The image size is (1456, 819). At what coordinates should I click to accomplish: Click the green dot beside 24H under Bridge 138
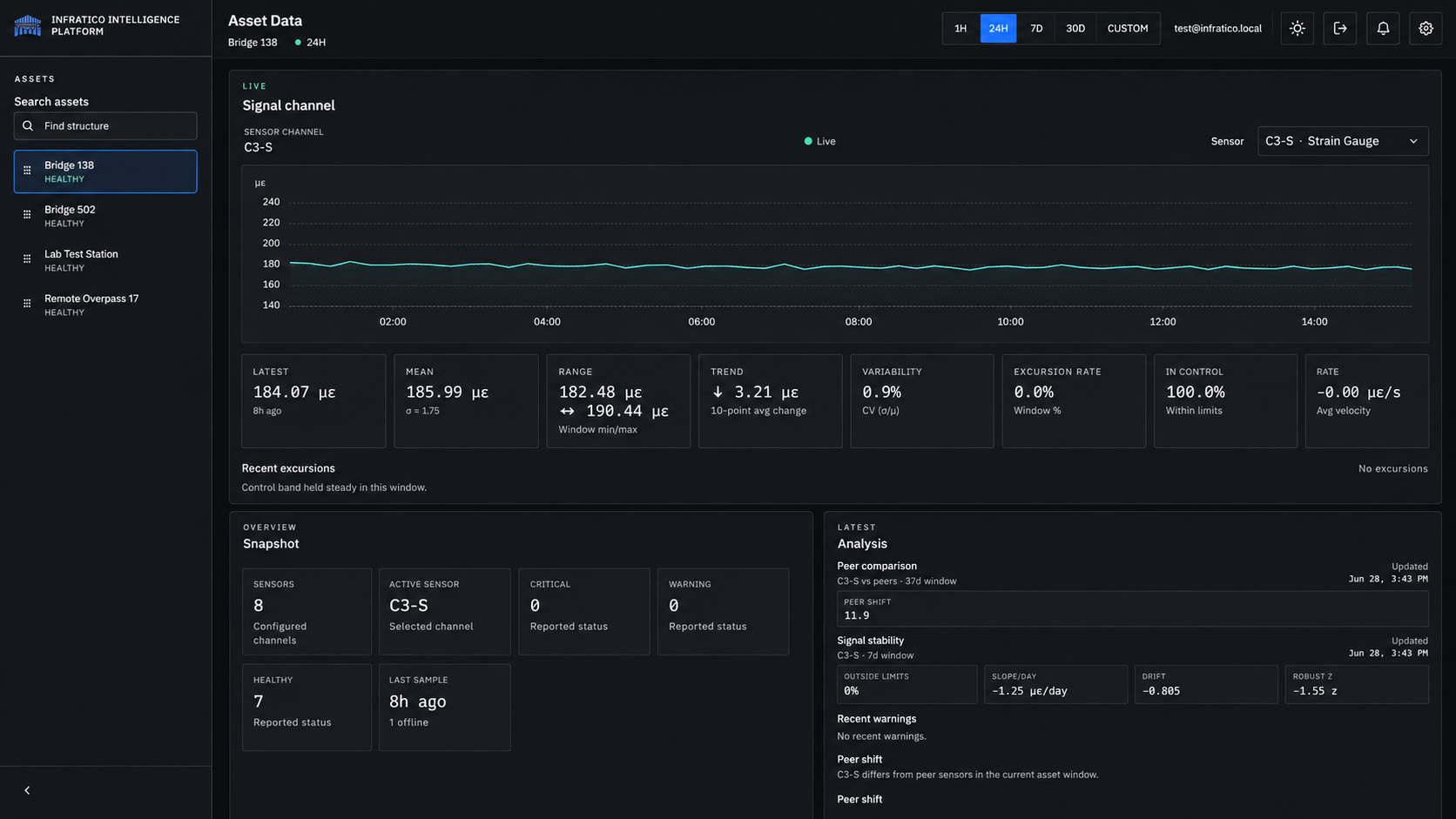[x=298, y=42]
